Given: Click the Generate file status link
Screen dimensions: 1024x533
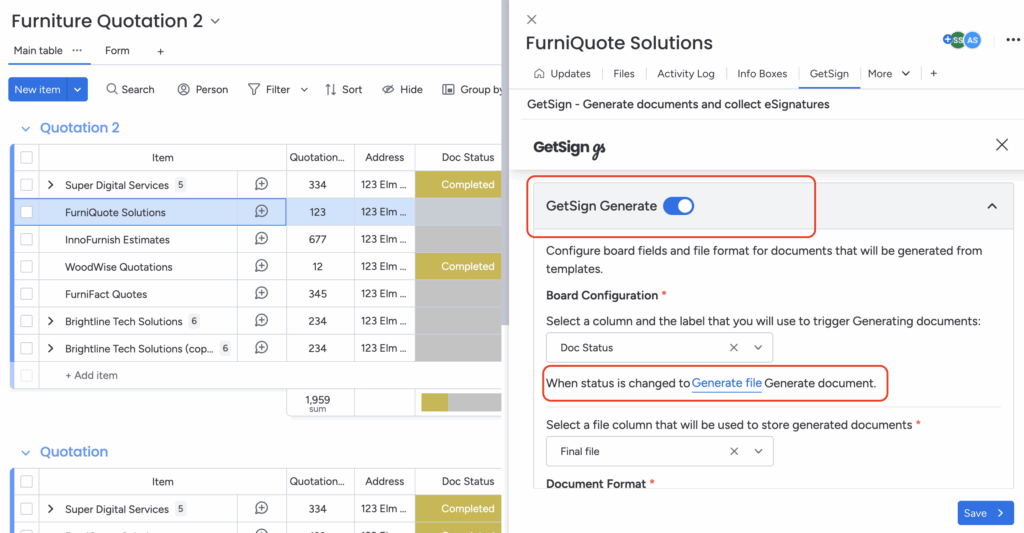Looking at the screenshot, I should click(x=727, y=383).
